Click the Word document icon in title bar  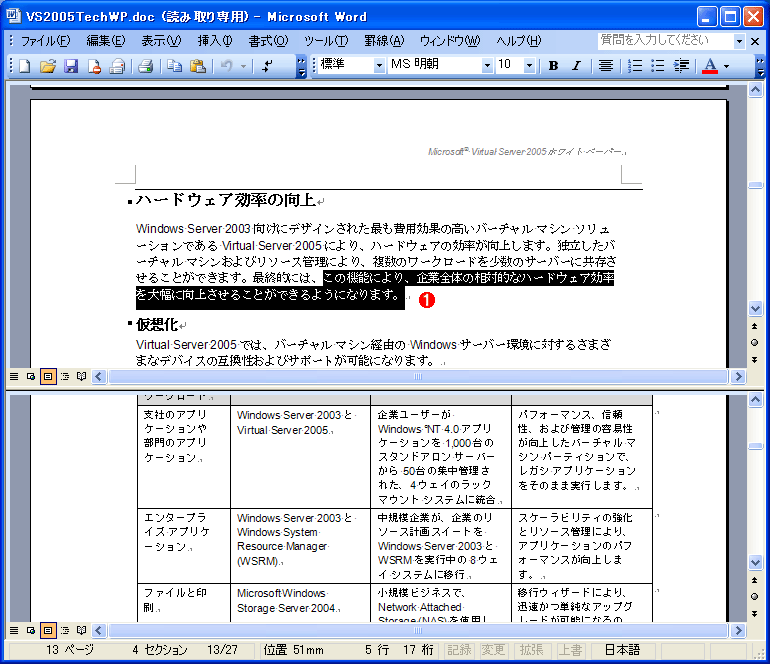(x=13, y=16)
